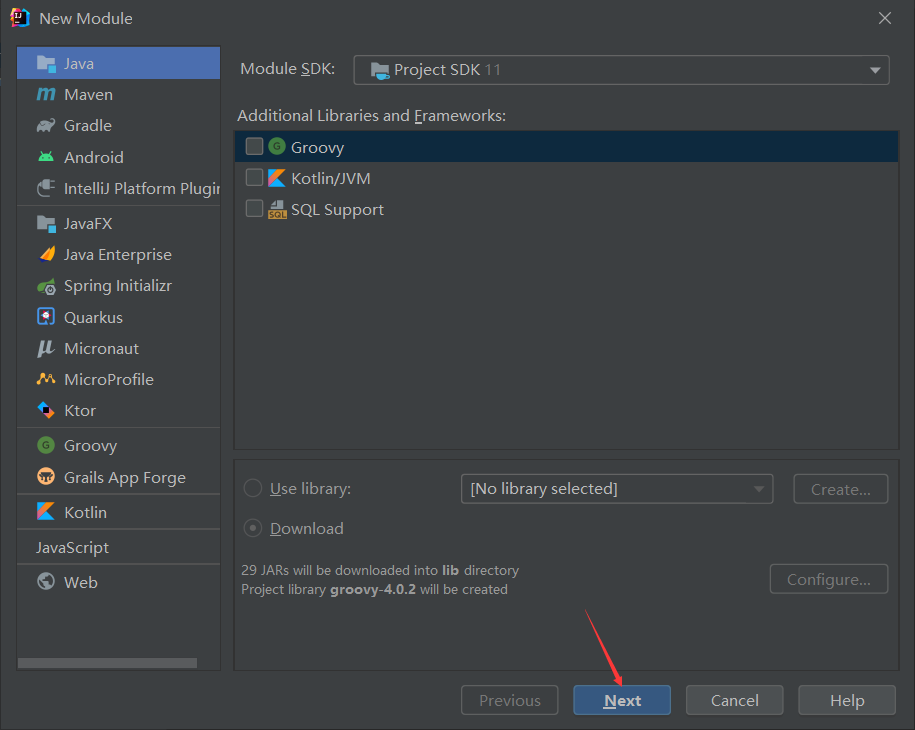Select JavaScript in the module list
The image size is (915, 730).
(73, 547)
